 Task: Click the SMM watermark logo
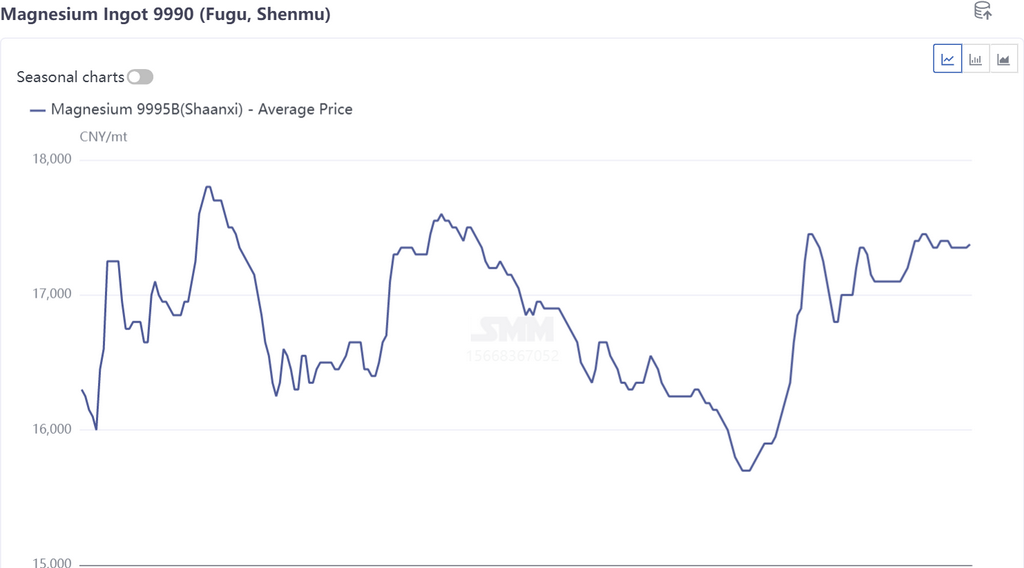[512, 329]
